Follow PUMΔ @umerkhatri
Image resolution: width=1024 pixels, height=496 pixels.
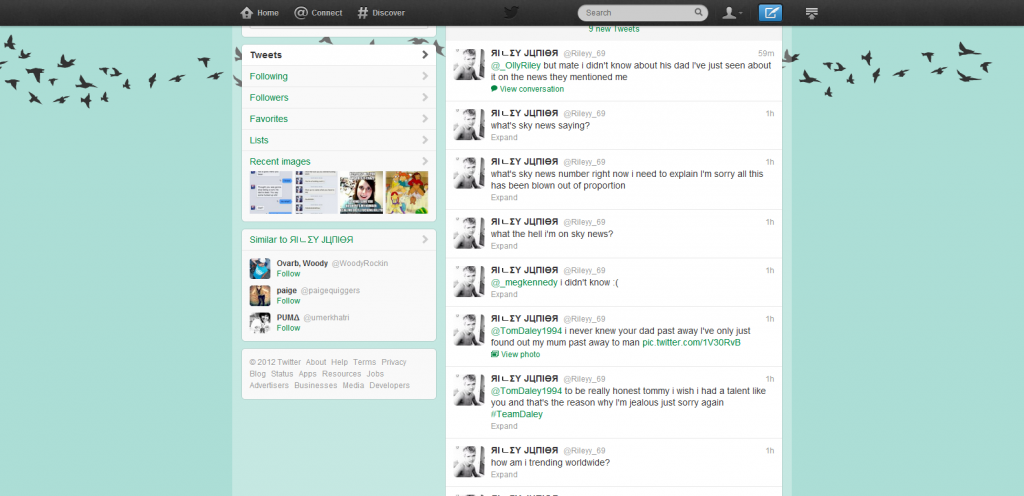pyautogui.click(x=288, y=328)
